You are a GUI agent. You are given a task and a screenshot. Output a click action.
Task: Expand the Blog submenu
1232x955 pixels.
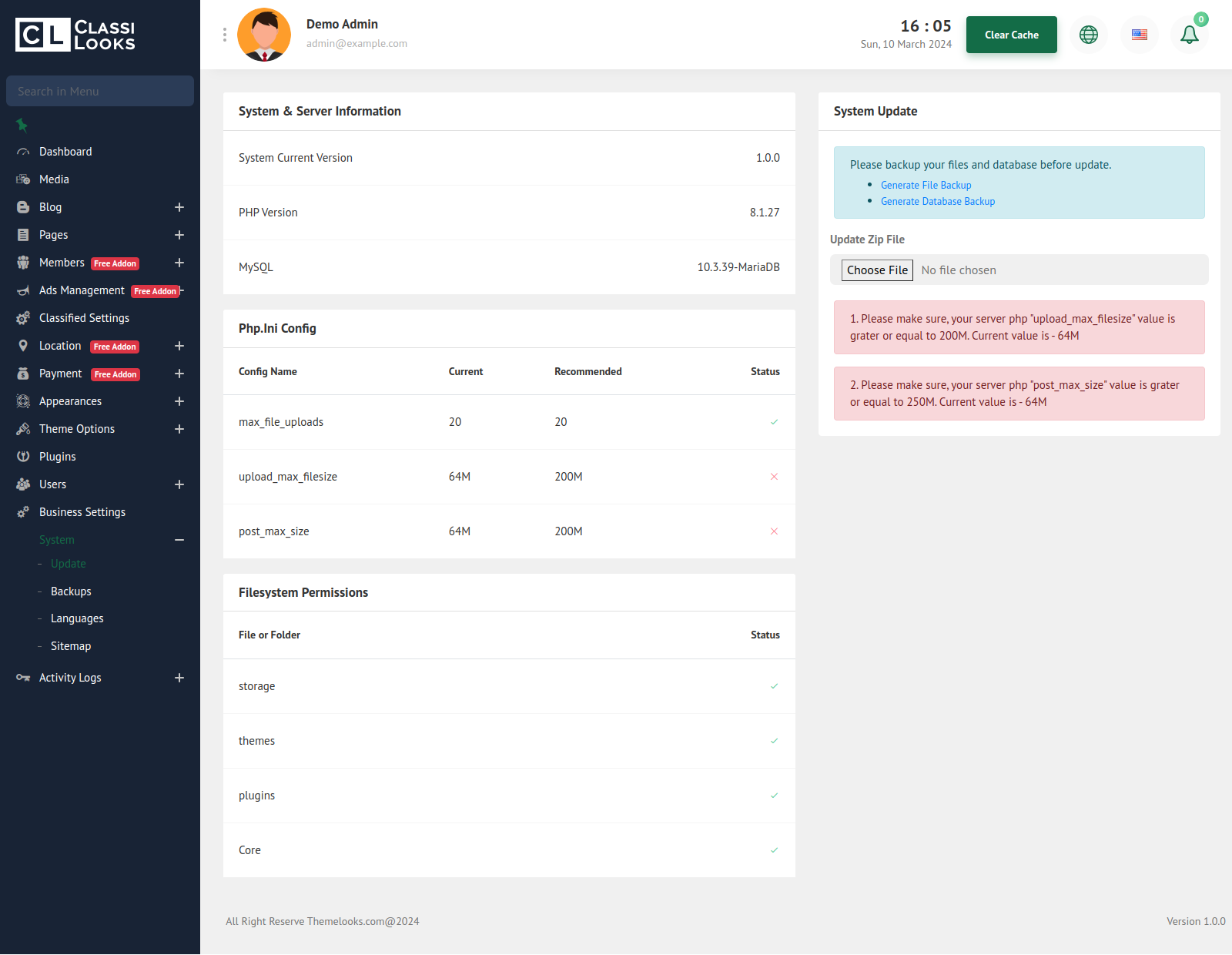179,207
